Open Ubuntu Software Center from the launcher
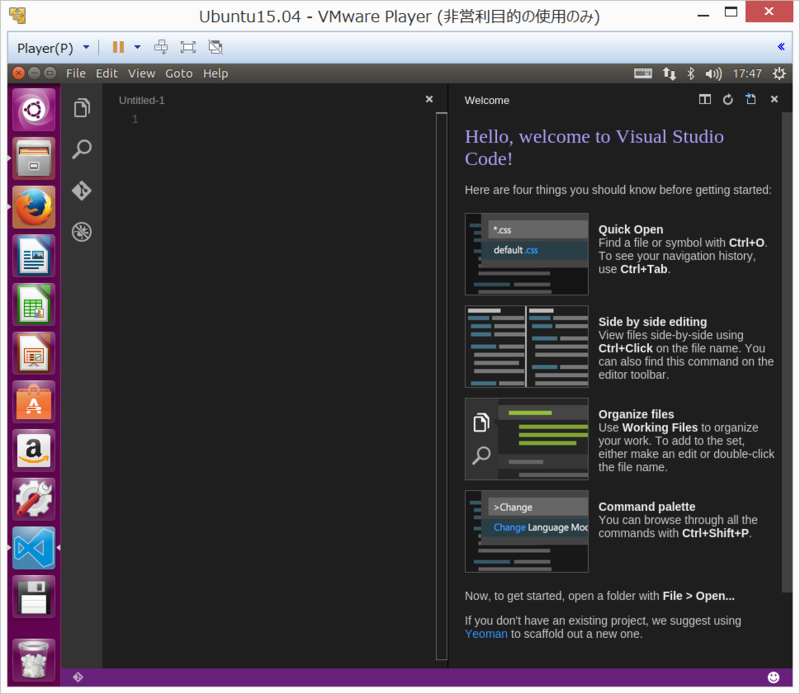 click(34, 402)
